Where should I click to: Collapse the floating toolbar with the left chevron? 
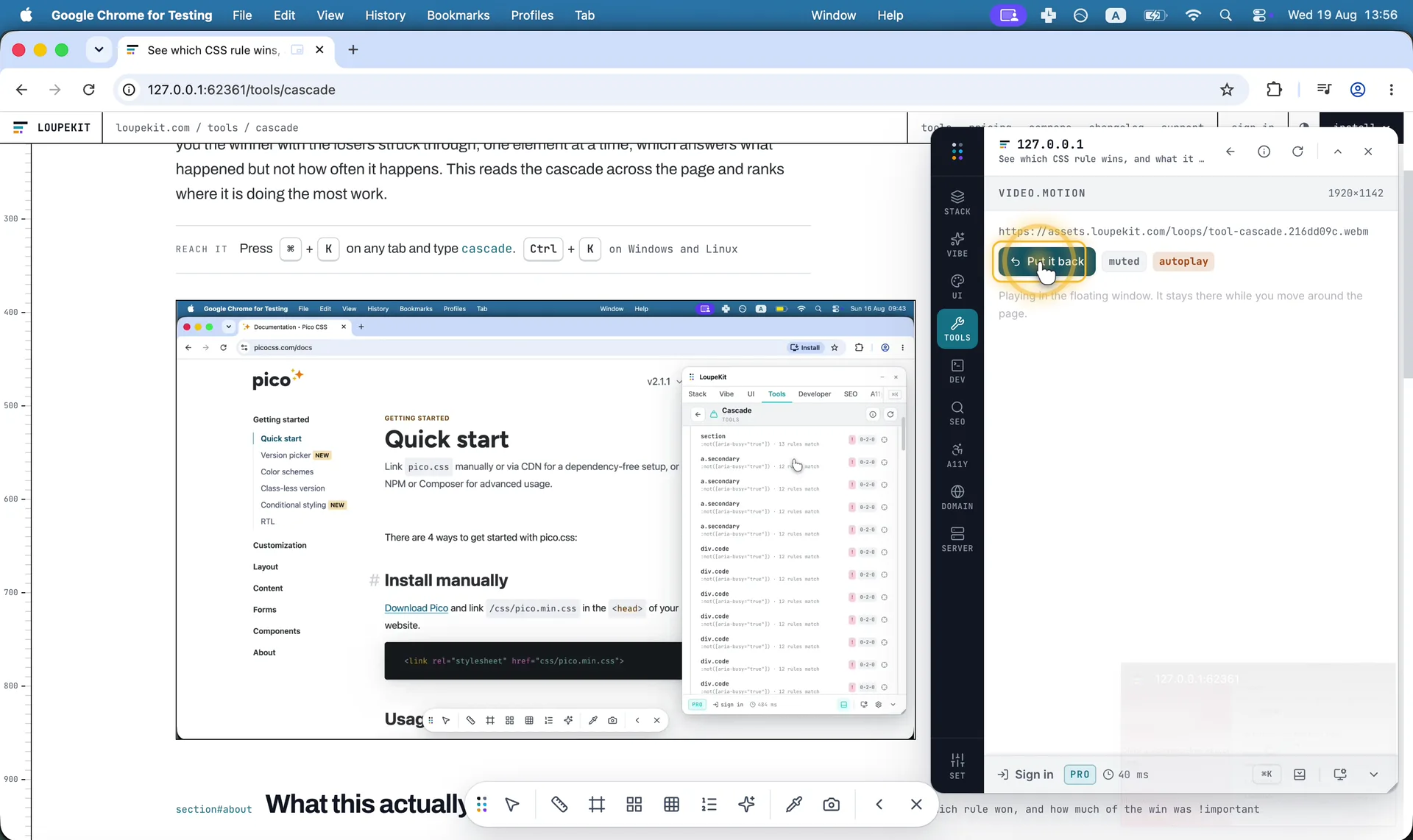pos(879,804)
